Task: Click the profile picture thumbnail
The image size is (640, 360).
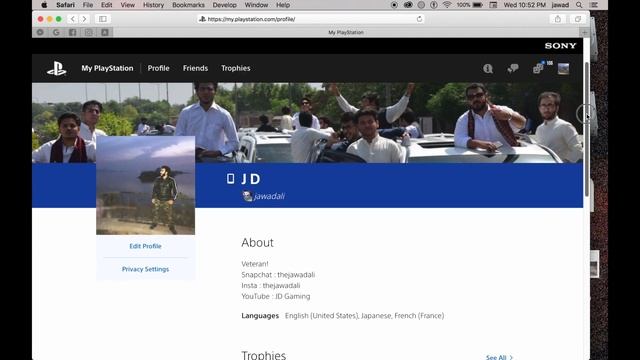Action: click(146, 185)
